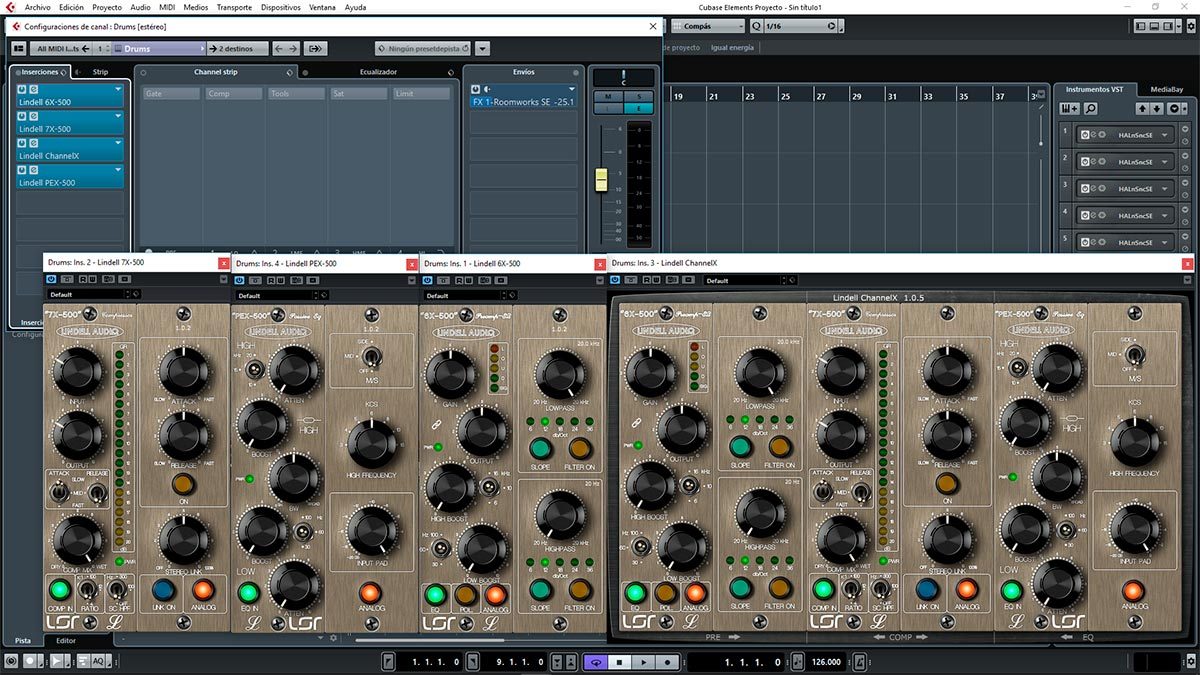Image resolution: width=1200 pixels, height=675 pixels.
Task: Open the Archivo menu
Action: pyautogui.click(x=38, y=7)
